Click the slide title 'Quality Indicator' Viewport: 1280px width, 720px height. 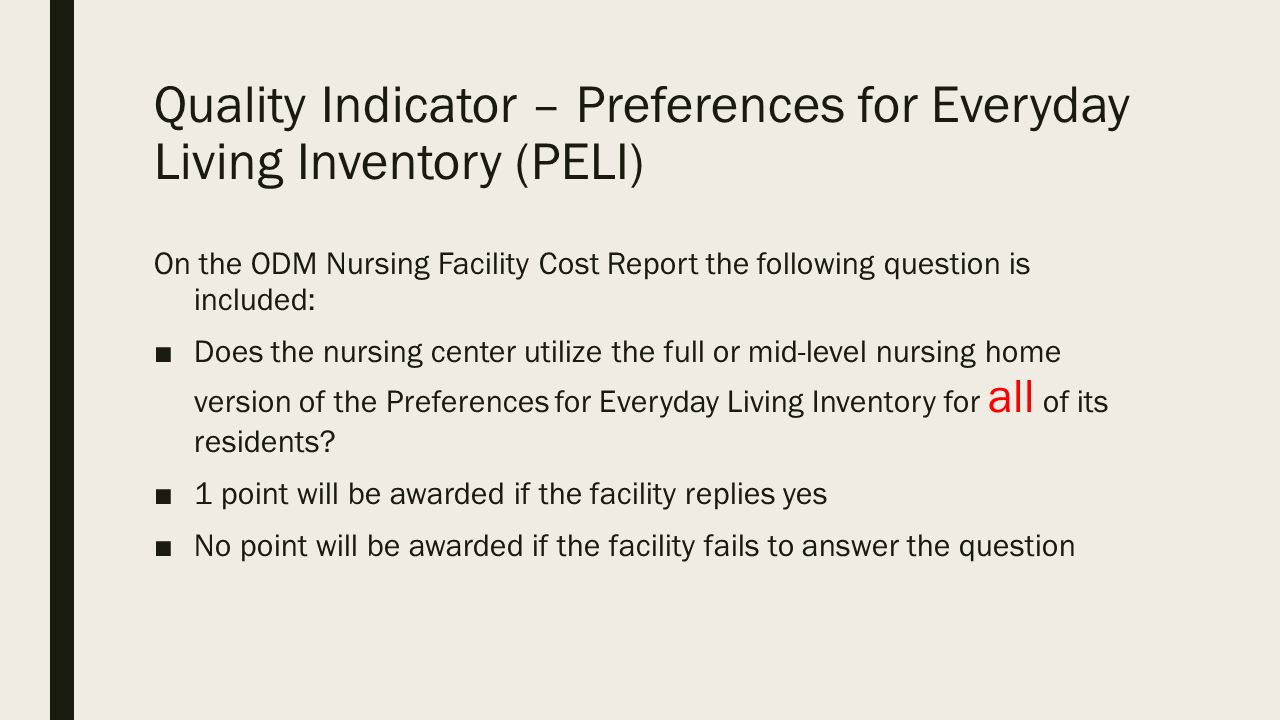[335, 105]
